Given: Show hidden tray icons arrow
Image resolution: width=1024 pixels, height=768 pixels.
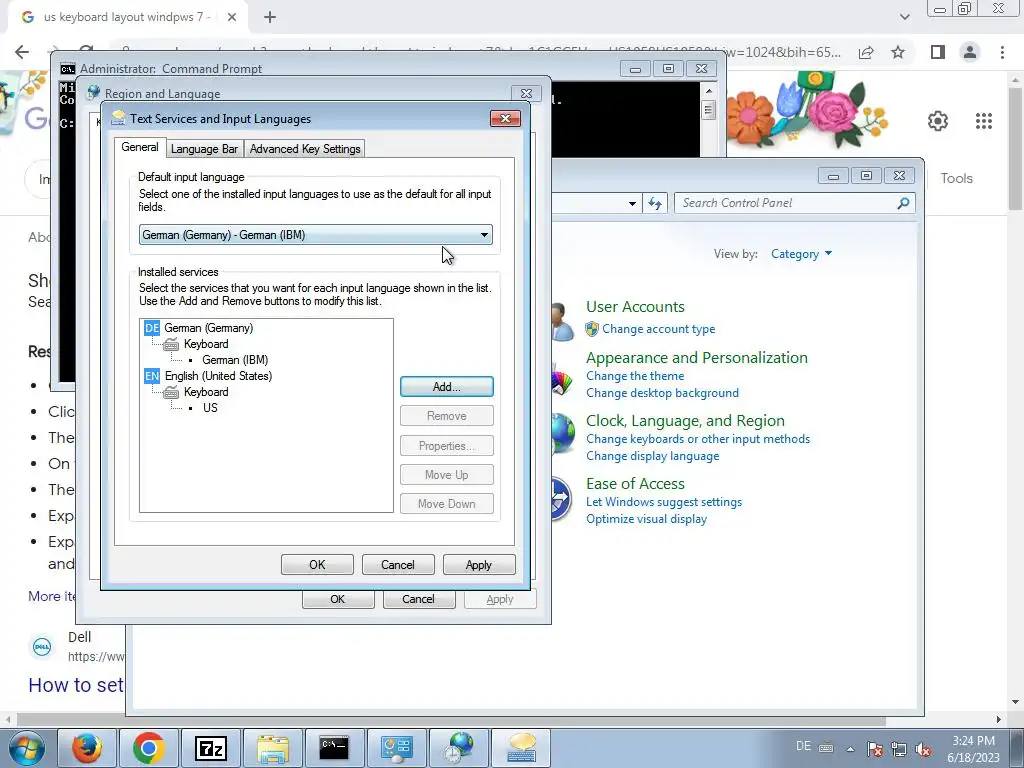Looking at the screenshot, I should point(850,749).
